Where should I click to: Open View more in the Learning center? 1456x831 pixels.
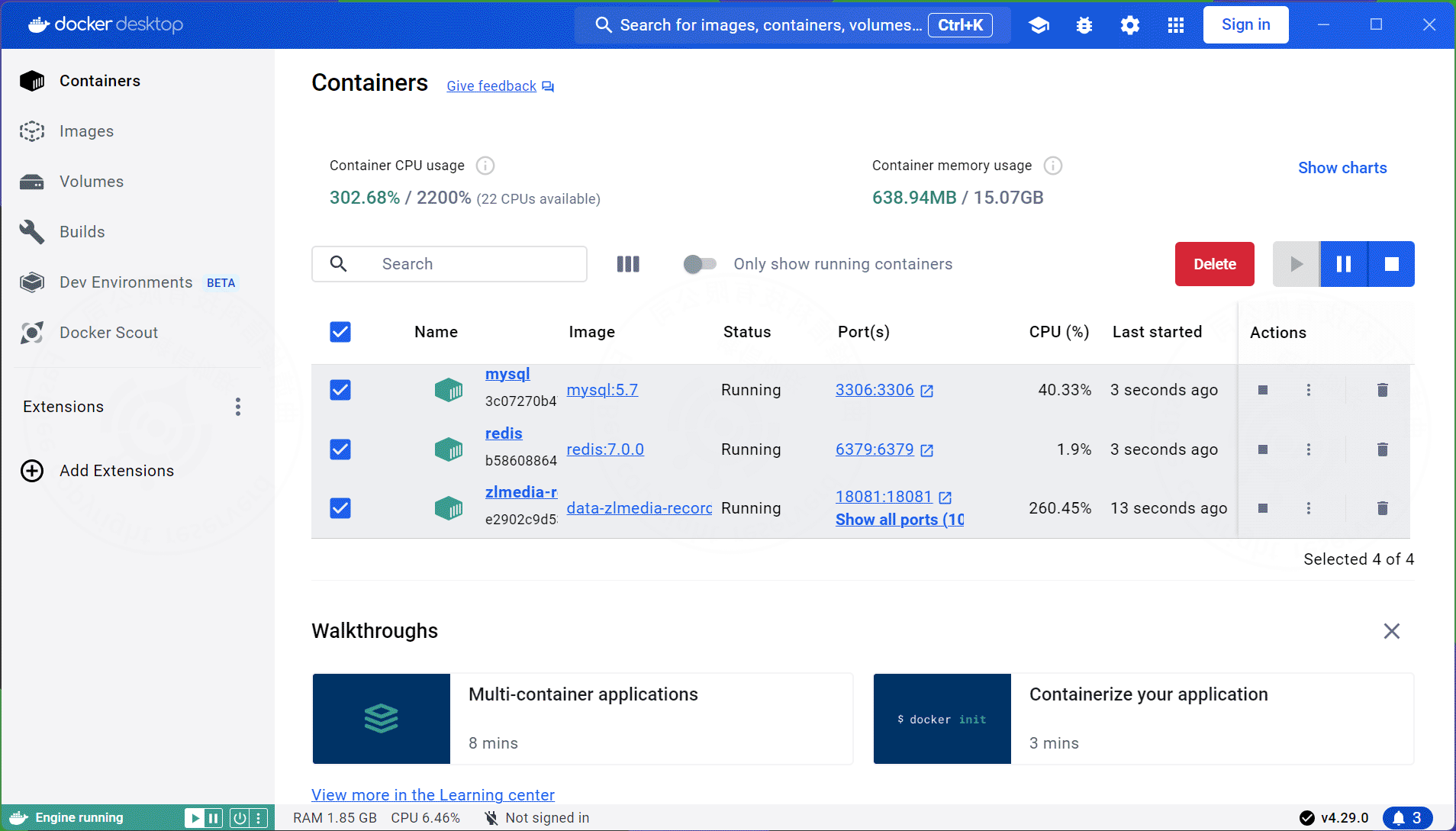(433, 795)
